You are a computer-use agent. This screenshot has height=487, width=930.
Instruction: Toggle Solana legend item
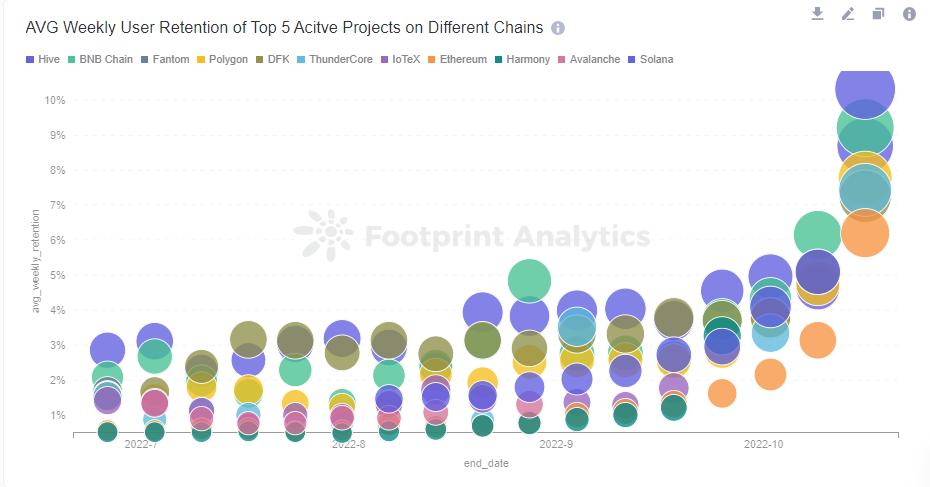click(x=650, y=59)
